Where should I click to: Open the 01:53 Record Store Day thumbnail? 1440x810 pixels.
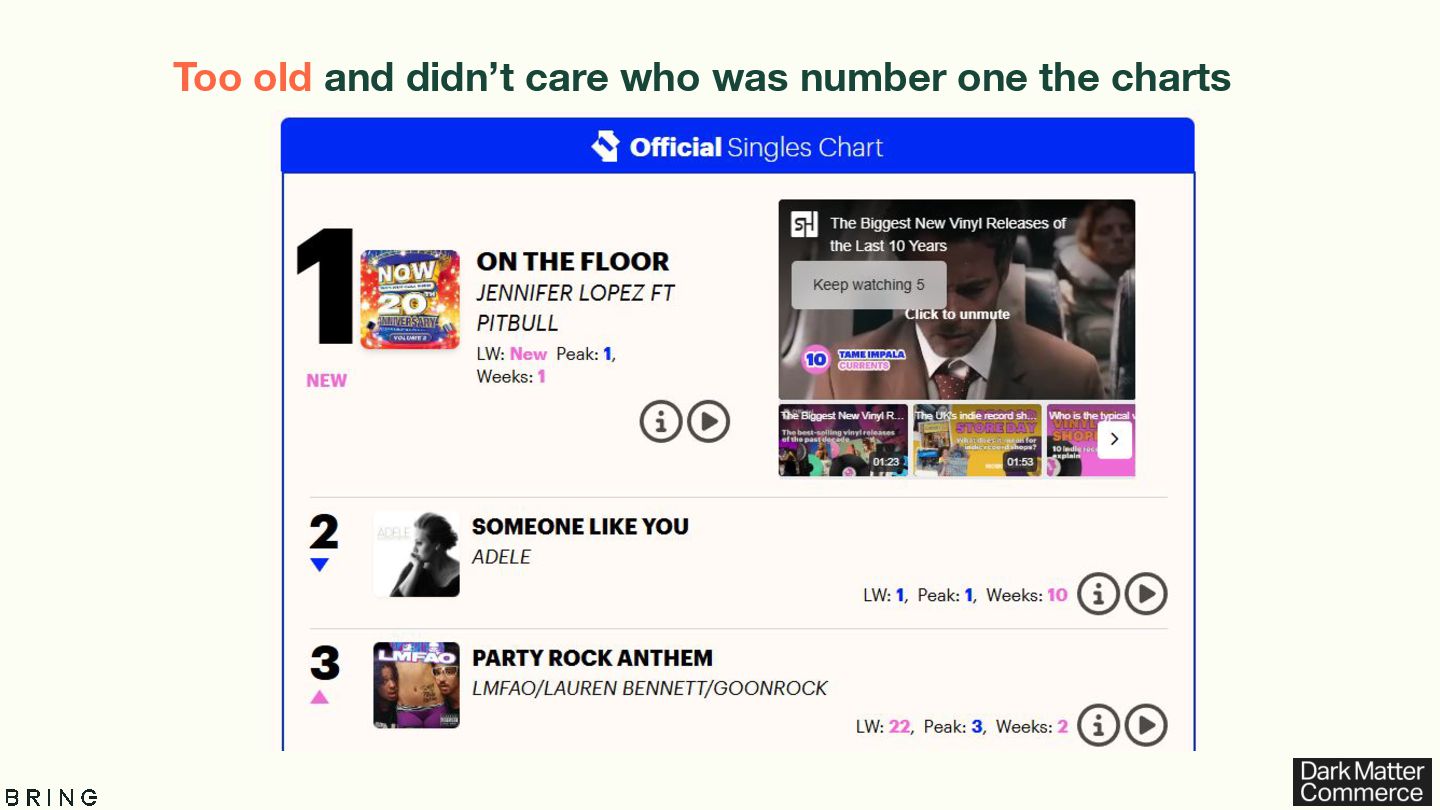click(x=977, y=440)
